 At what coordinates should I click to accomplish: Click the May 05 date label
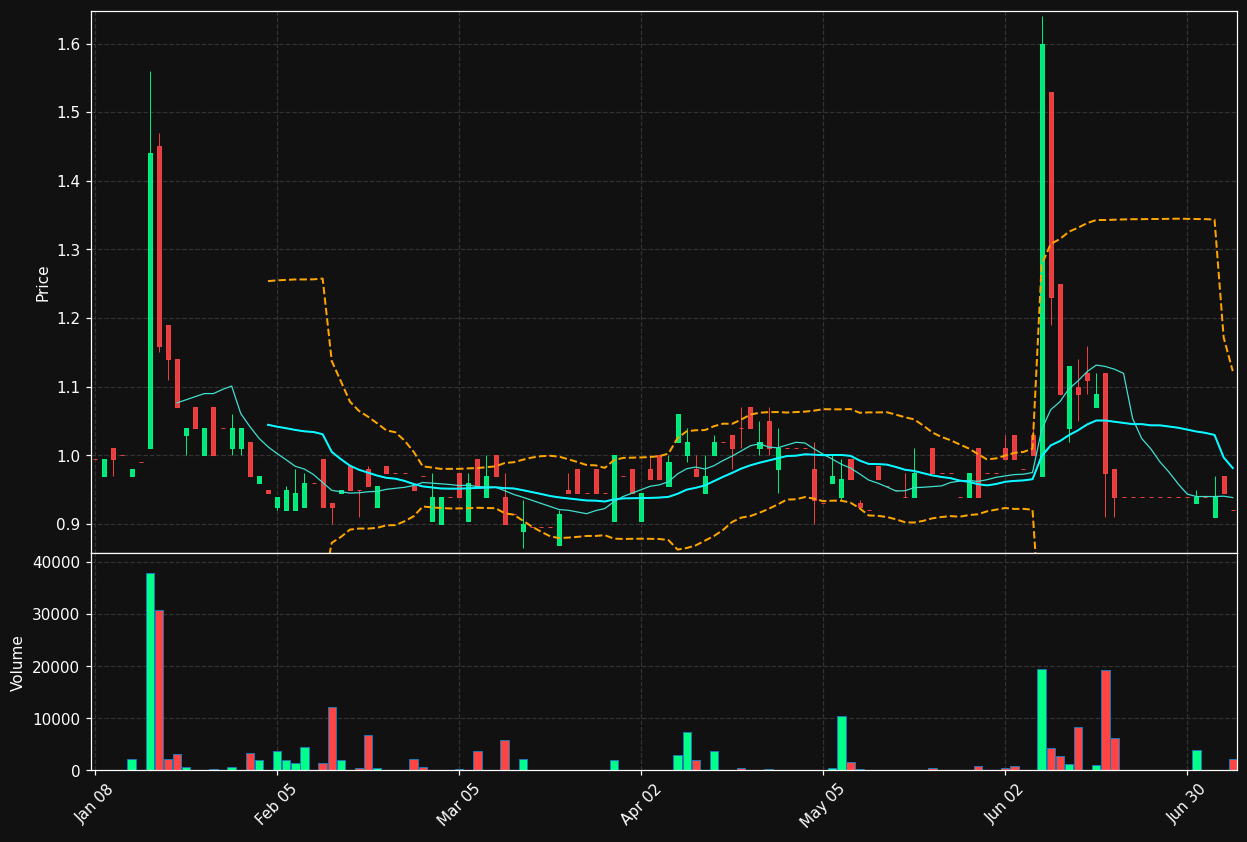click(822, 805)
